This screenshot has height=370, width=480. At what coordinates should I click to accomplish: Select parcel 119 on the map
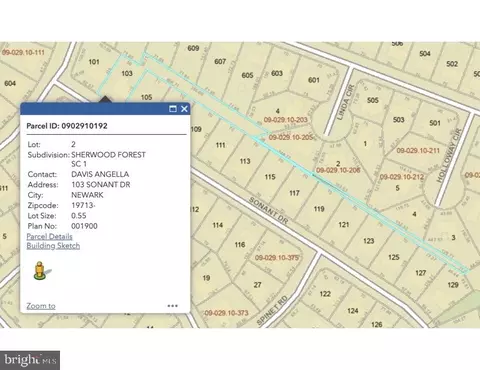[x=319, y=209]
